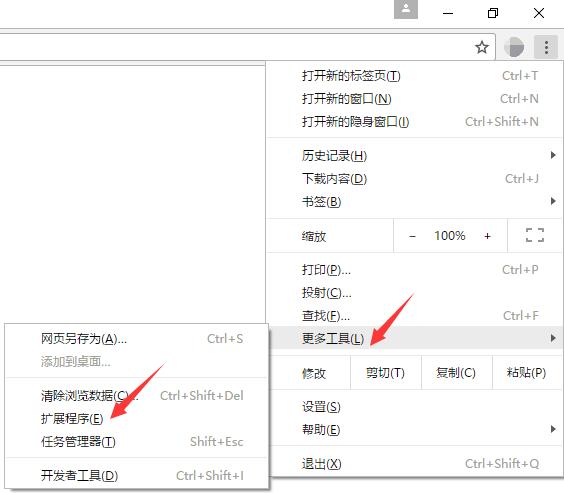Click the 100% zoom level value
The image size is (564, 493).
click(450, 236)
